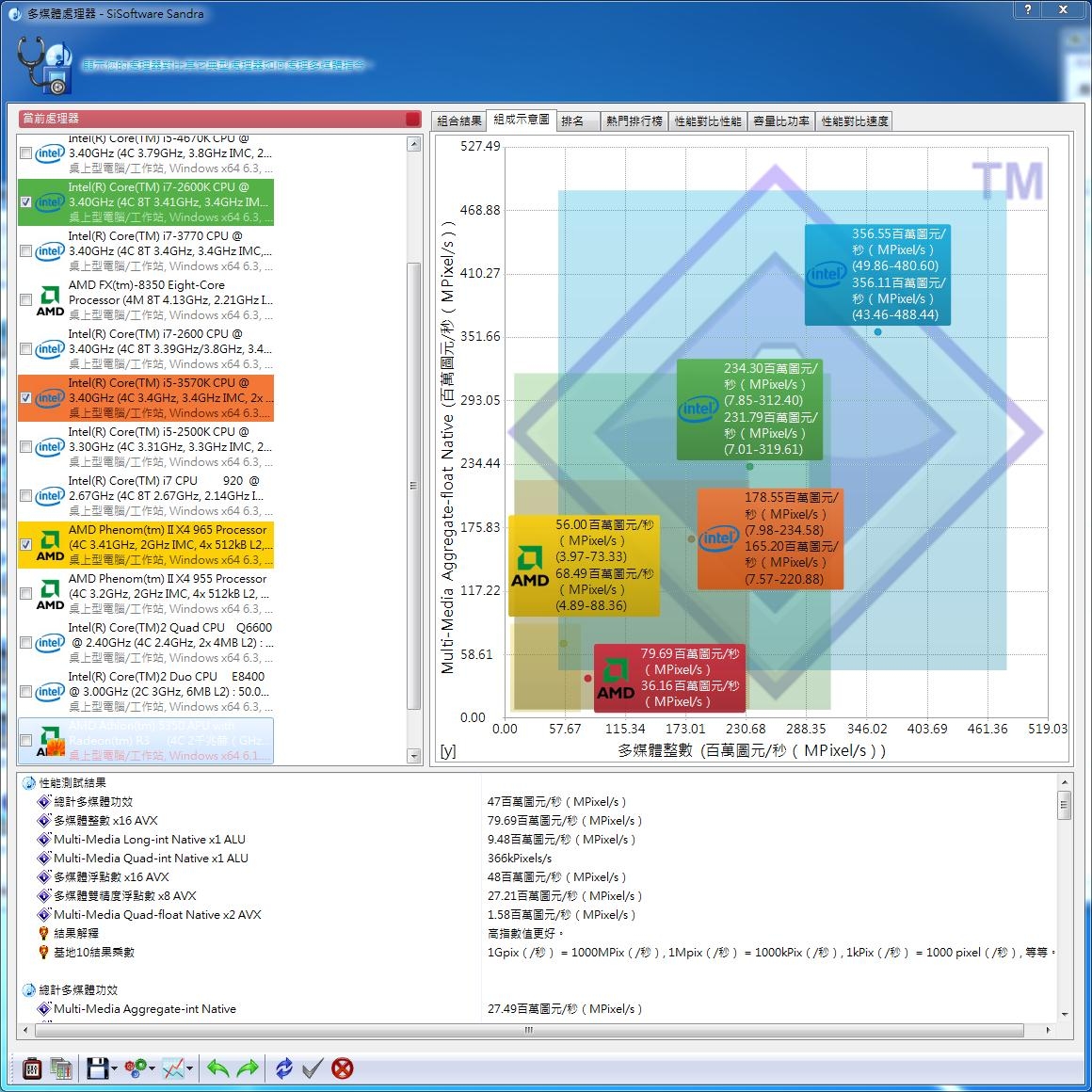Enable the Core i5-2500K checkbox
The height and width of the screenshot is (1092, 1092).
point(25,446)
